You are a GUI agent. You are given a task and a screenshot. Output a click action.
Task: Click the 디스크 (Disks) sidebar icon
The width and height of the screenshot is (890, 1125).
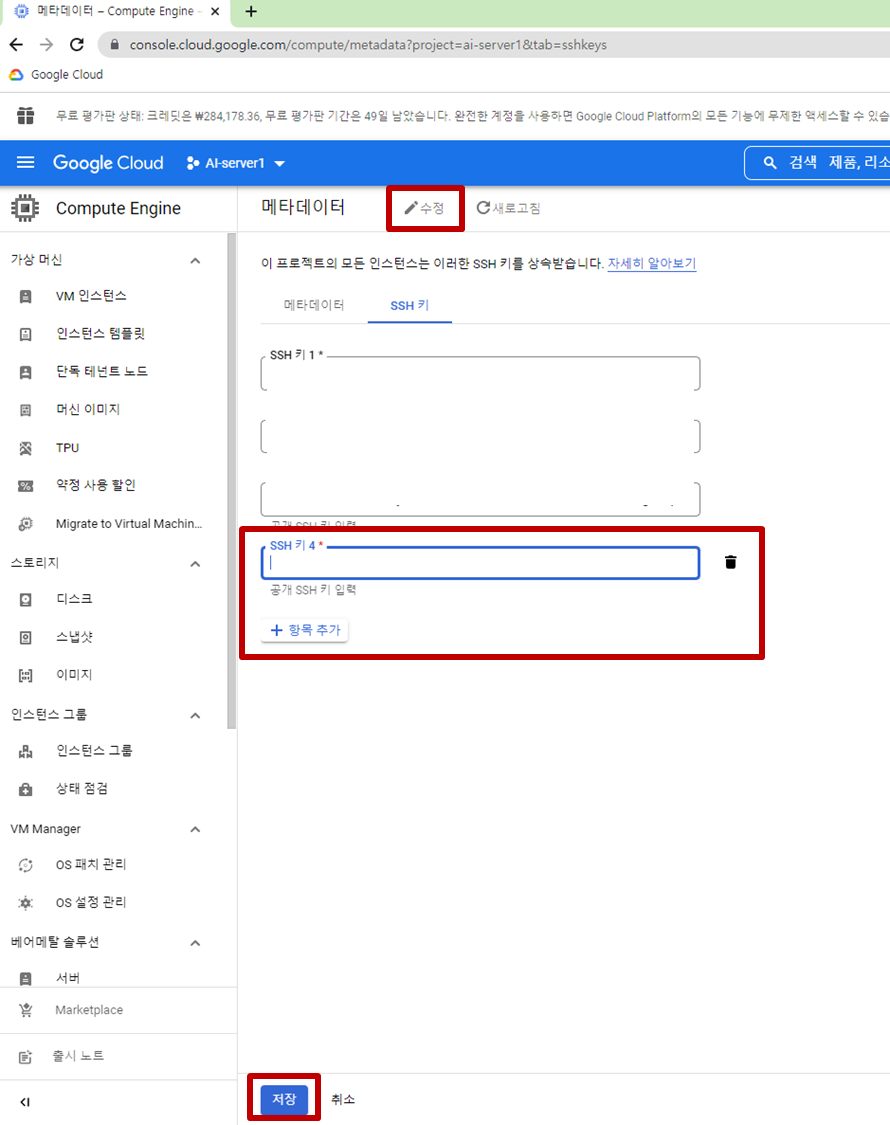(x=25, y=599)
